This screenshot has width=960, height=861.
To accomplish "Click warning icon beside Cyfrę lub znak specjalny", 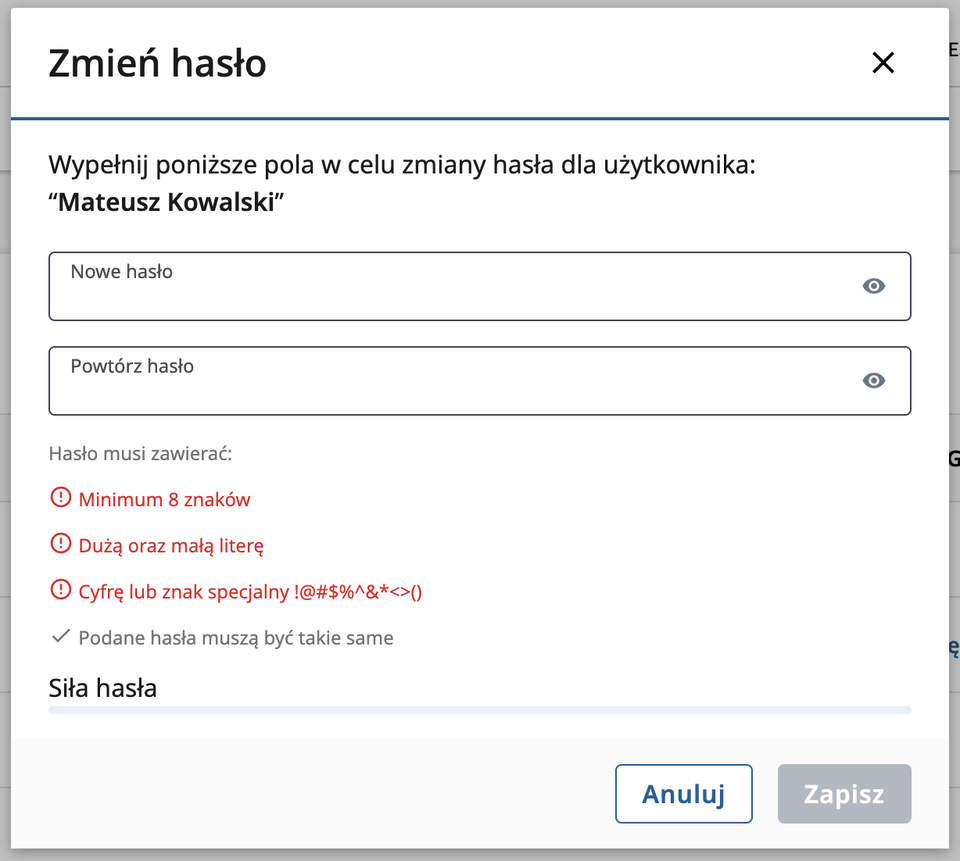I will click(60, 591).
